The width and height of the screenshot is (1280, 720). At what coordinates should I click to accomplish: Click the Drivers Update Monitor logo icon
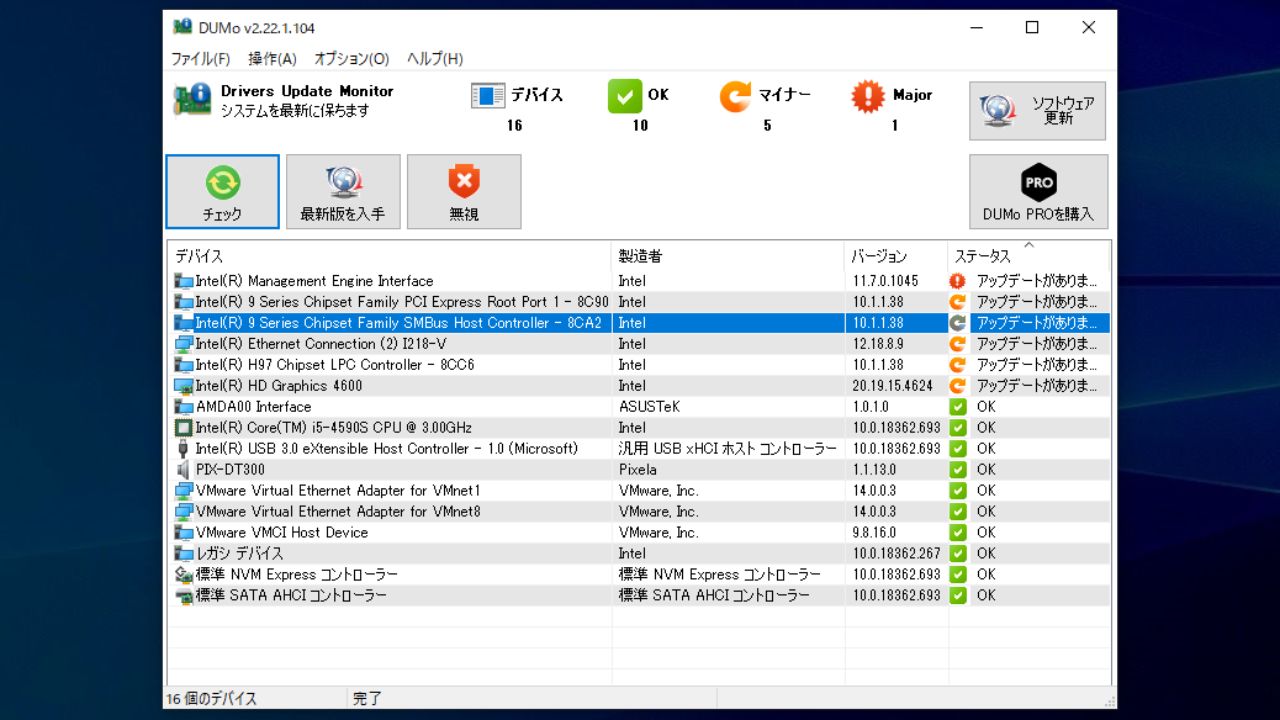coord(192,100)
